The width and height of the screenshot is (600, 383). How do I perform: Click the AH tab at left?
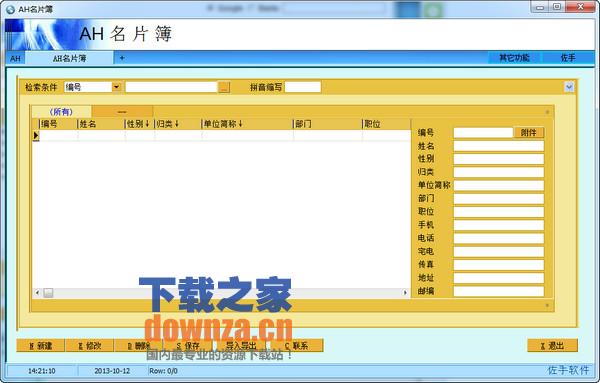(15, 58)
